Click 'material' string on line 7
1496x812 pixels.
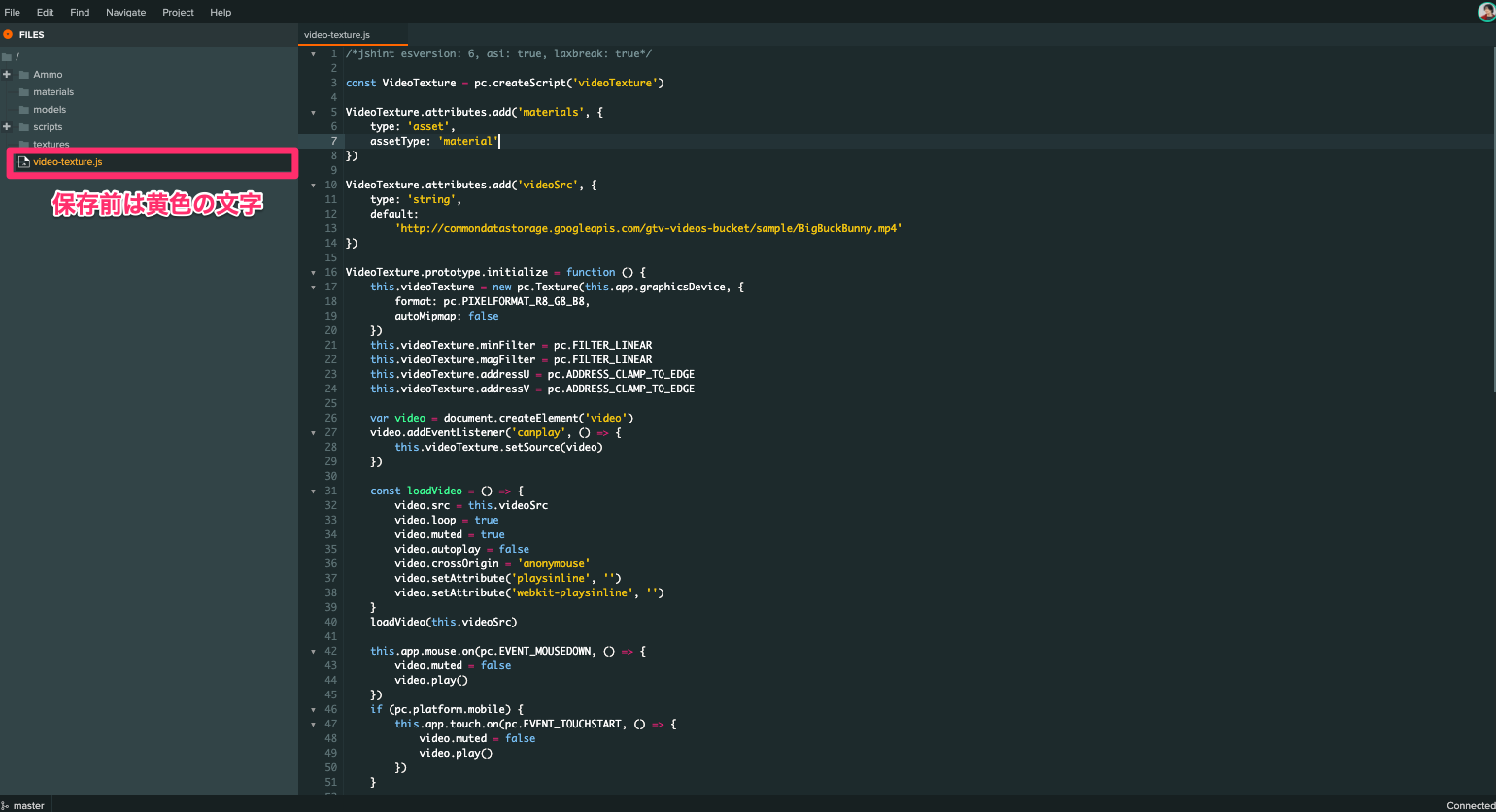tap(468, 142)
